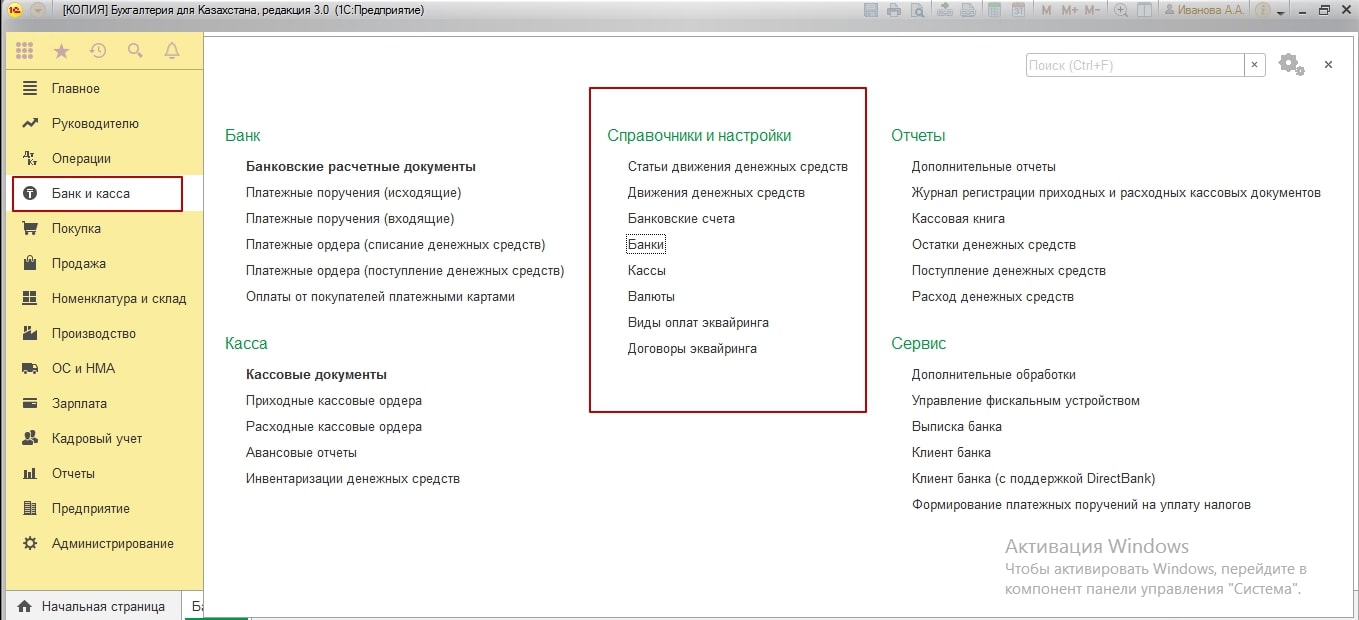Open the sections menu grid icon
This screenshot has height=620, width=1359.
pyautogui.click(x=25, y=51)
